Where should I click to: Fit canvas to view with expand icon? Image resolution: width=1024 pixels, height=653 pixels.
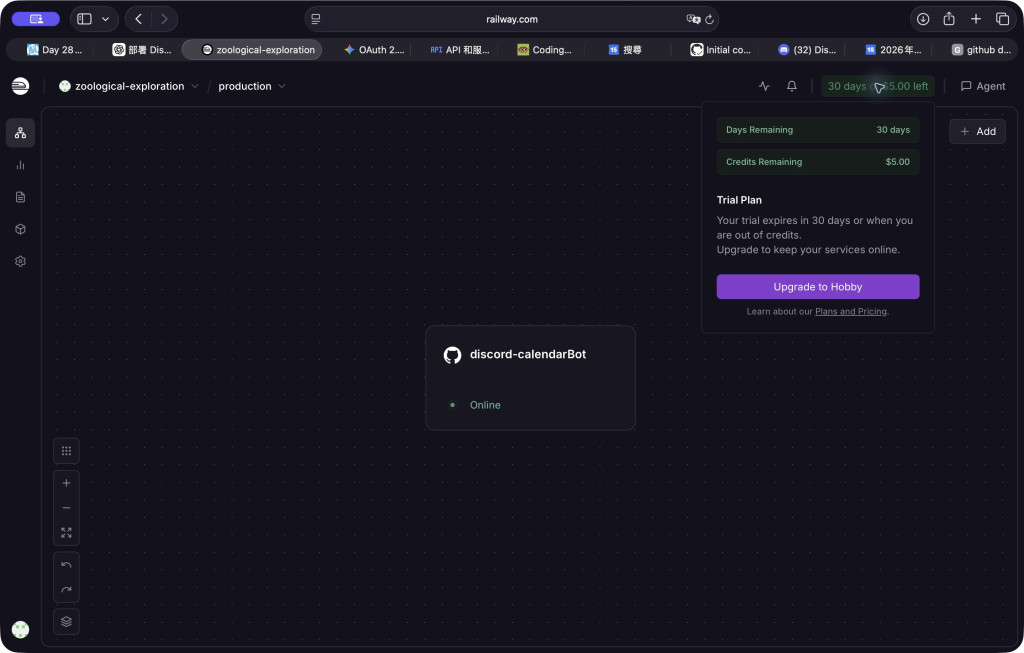(66, 532)
